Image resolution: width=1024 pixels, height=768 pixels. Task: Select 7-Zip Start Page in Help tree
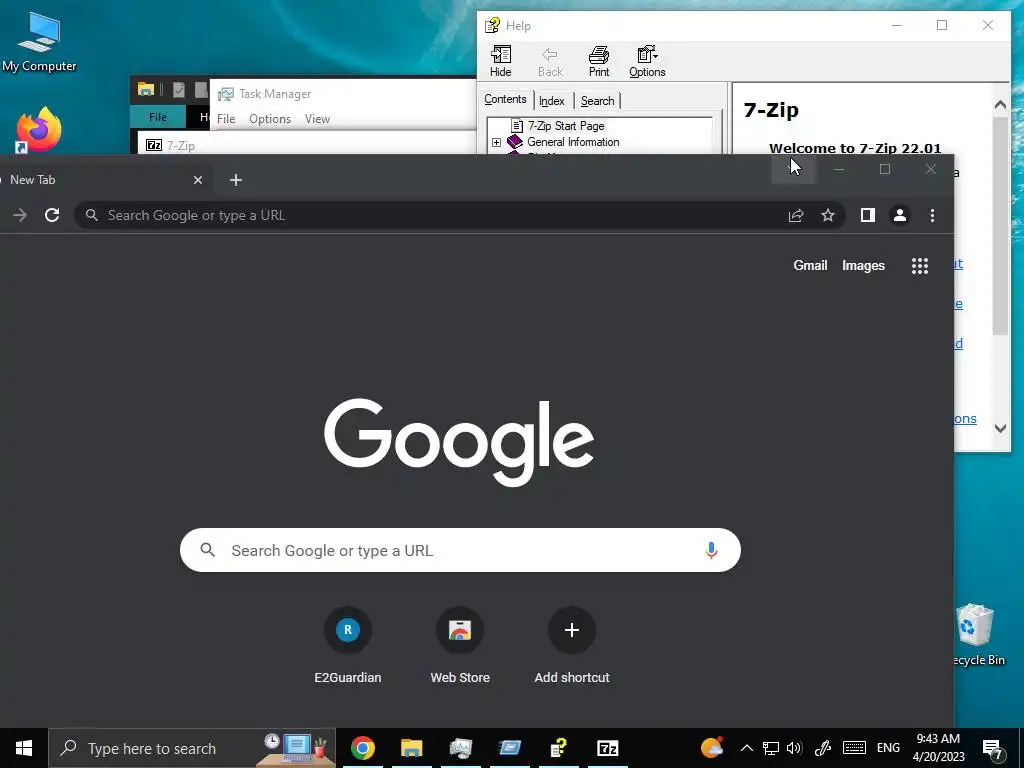point(566,125)
